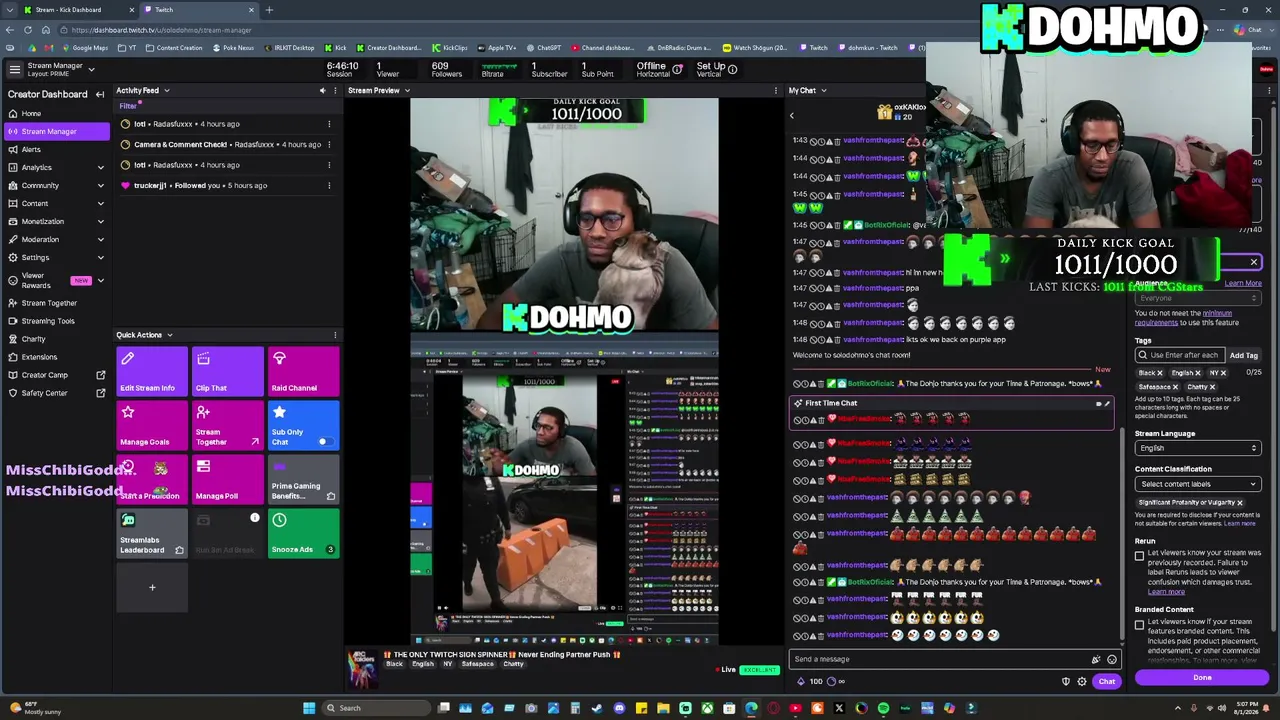1280x720 pixels.
Task: Open Streamlabs Leaderboard quick action
Action: pos(151,533)
